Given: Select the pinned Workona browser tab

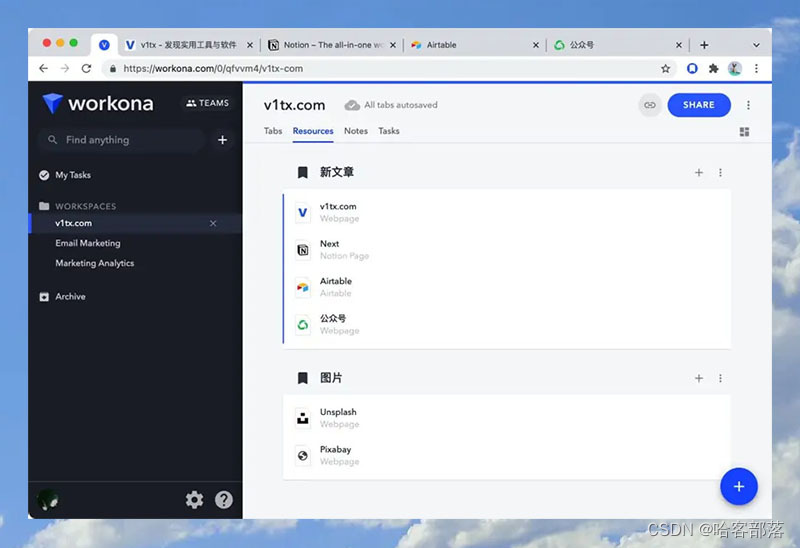Looking at the screenshot, I should [x=104, y=45].
